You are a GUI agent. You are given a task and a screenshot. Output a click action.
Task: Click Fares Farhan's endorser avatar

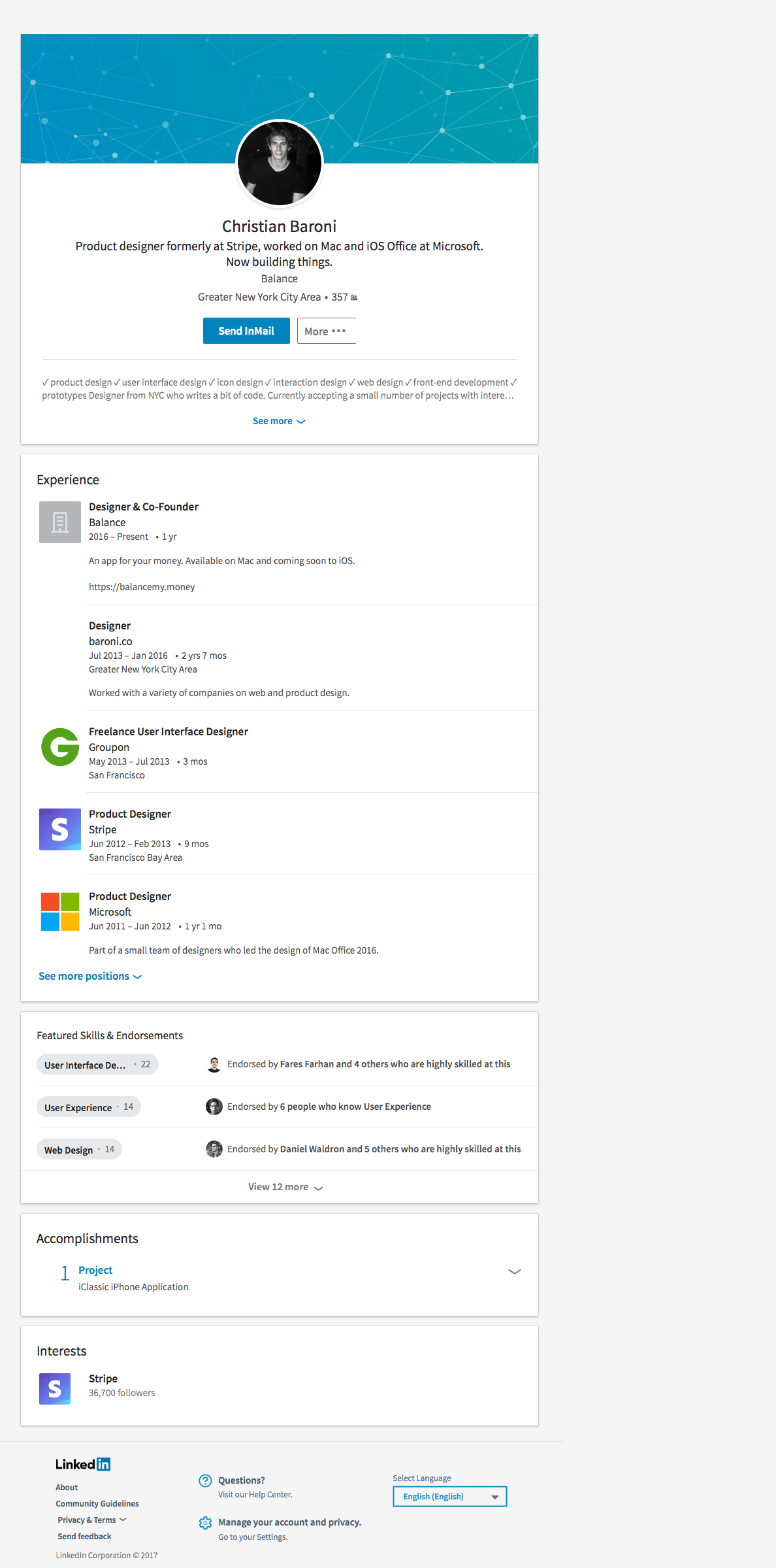[214, 1065]
